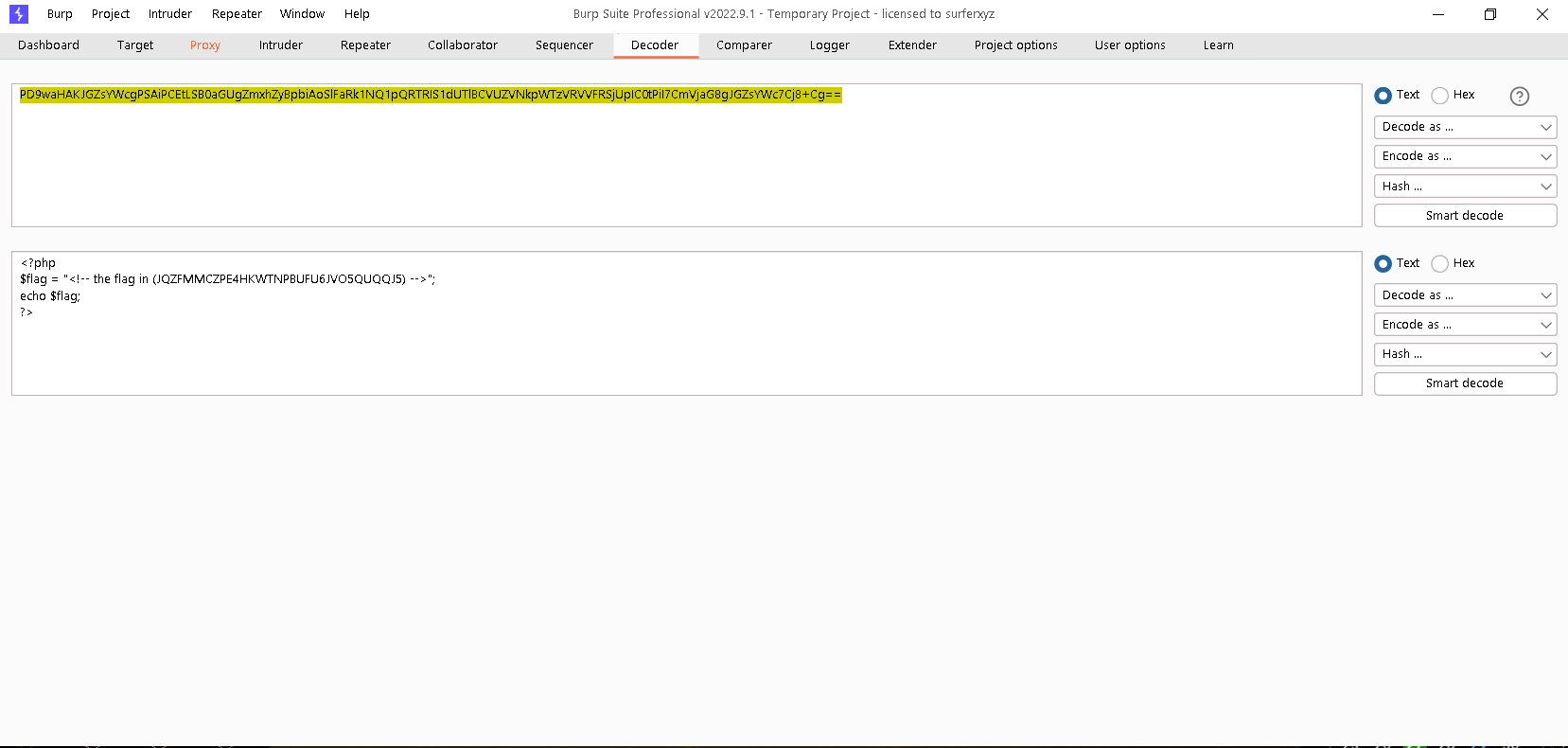
Task: Click the '<?php' opening line in decoded output
Action: pyautogui.click(x=38, y=263)
